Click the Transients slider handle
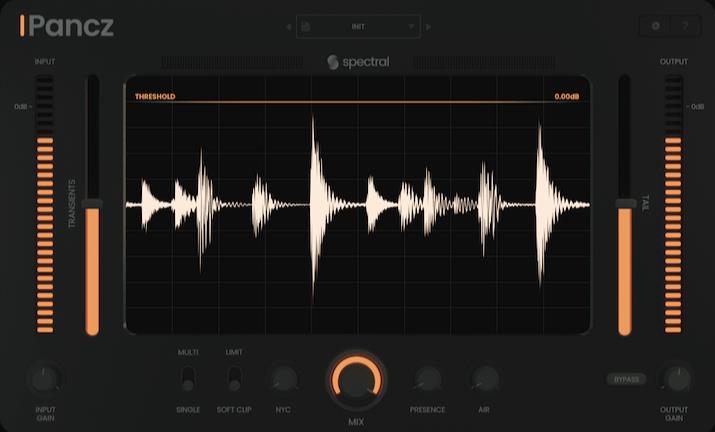Viewport: 715px width, 432px height. pyautogui.click(x=92, y=203)
